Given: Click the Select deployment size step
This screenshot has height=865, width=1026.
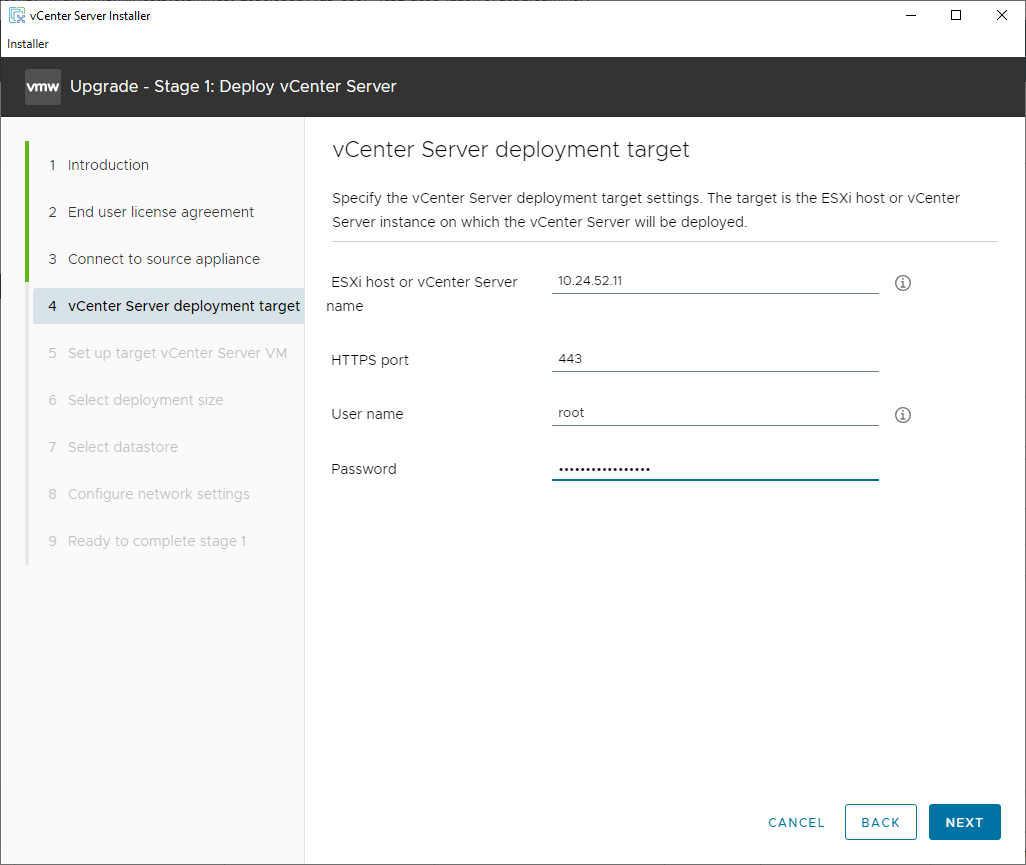Looking at the screenshot, I should pos(145,400).
